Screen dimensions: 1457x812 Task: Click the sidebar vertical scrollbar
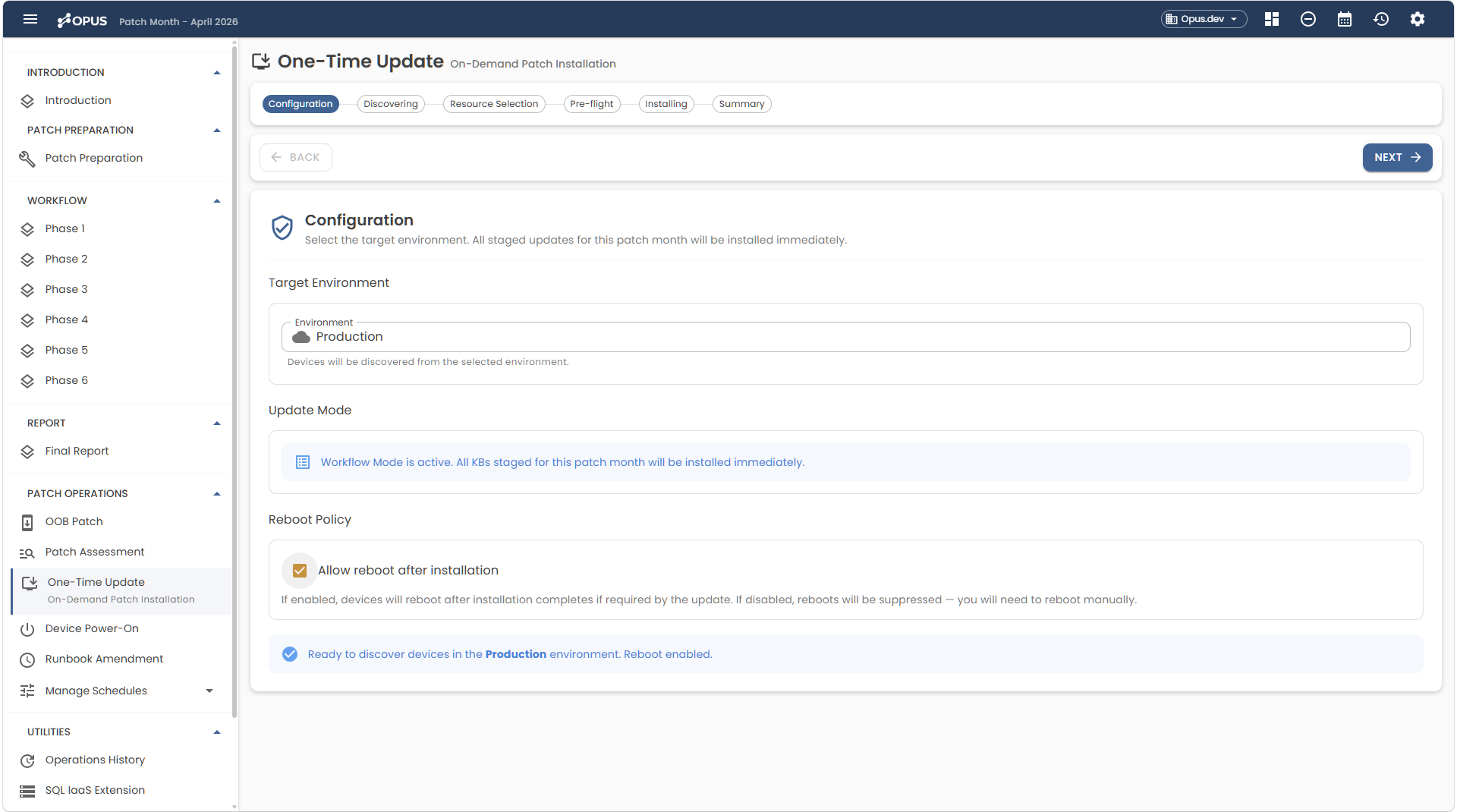(x=234, y=382)
